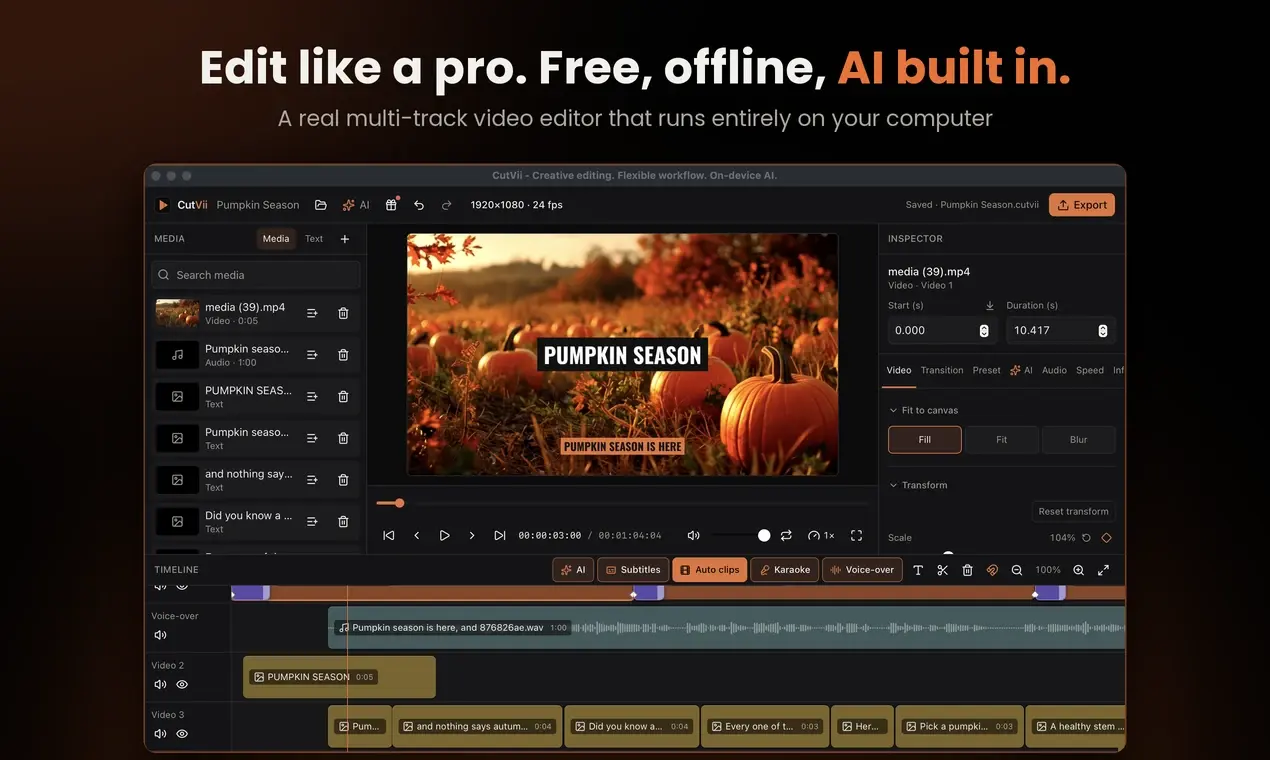The height and width of the screenshot is (760, 1270).
Task: Open the Transition tab in the Inspector
Action: pyautogui.click(x=942, y=370)
